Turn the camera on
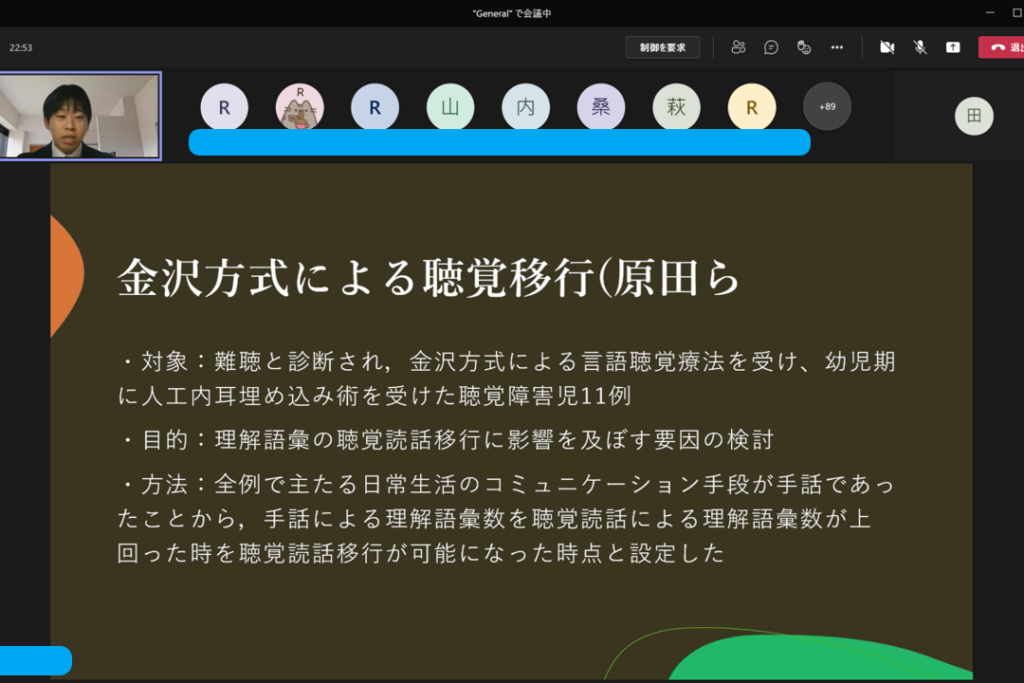Screen dimensions: 1024x683 (x=887, y=47)
